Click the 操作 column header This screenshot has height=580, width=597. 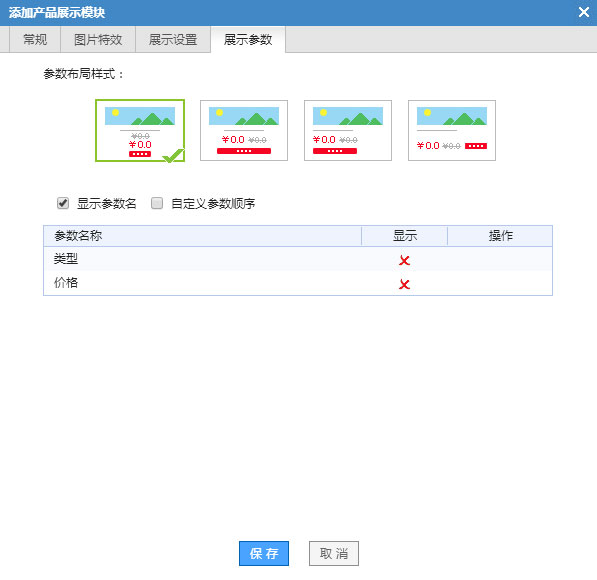500,236
